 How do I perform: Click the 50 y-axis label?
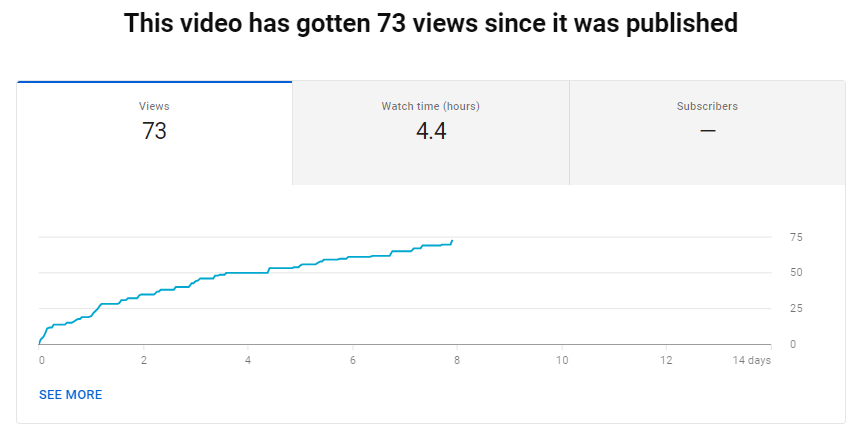[x=796, y=273]
